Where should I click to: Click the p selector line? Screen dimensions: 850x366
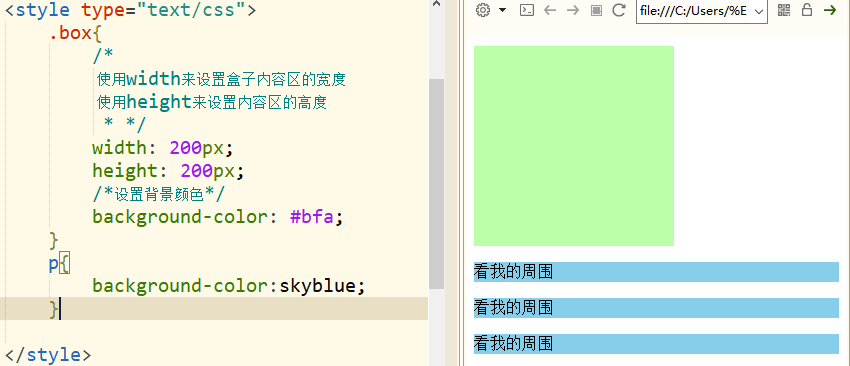pyautogui.click(x=59, y=265)
